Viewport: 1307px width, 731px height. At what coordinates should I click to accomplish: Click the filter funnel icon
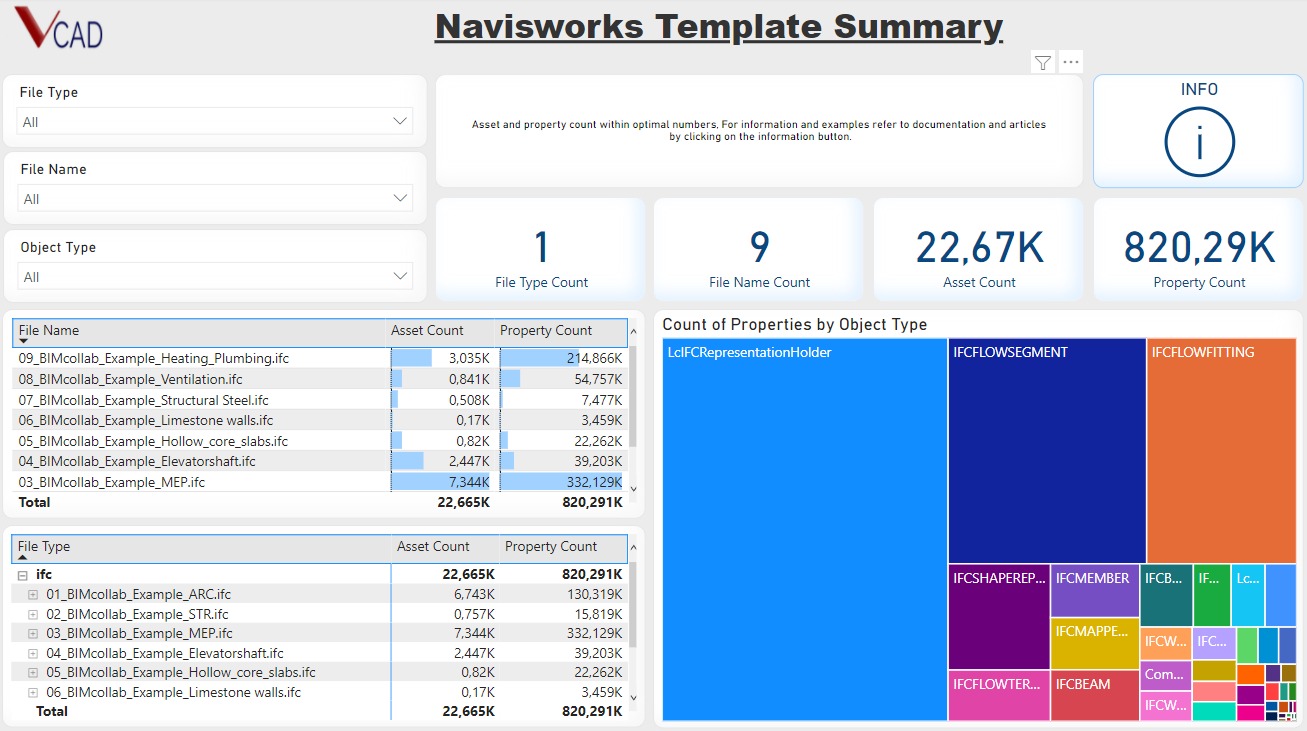[x=1043, y=63]
